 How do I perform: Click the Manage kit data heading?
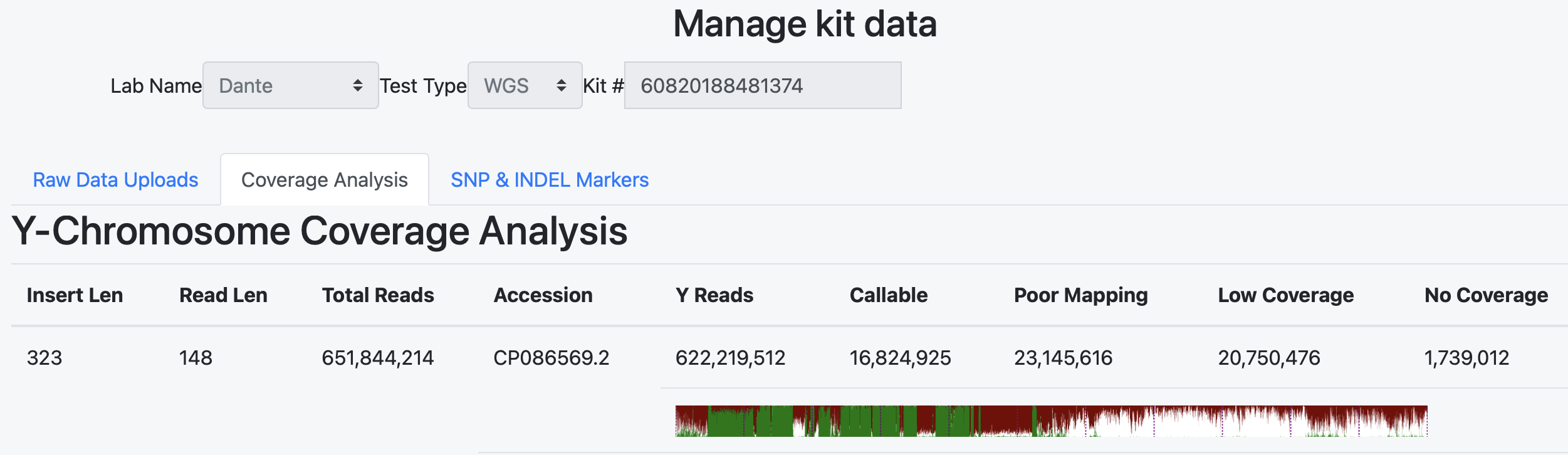tap(805, 24)
